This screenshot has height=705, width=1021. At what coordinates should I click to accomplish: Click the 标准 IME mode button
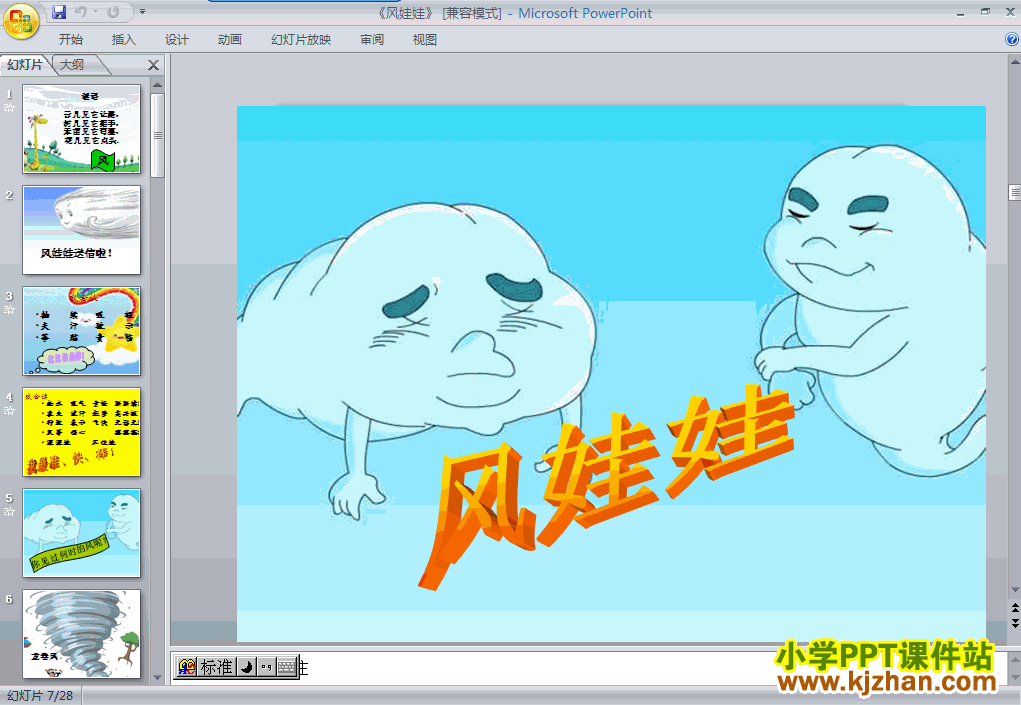(217, 667)
